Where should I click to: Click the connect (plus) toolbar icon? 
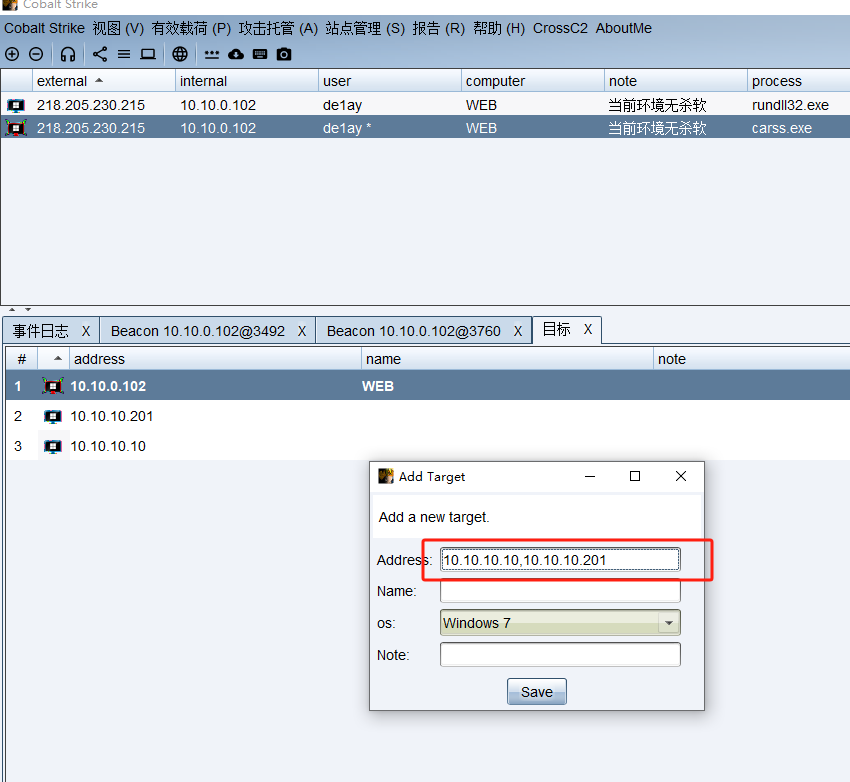(x=12, y=54)
